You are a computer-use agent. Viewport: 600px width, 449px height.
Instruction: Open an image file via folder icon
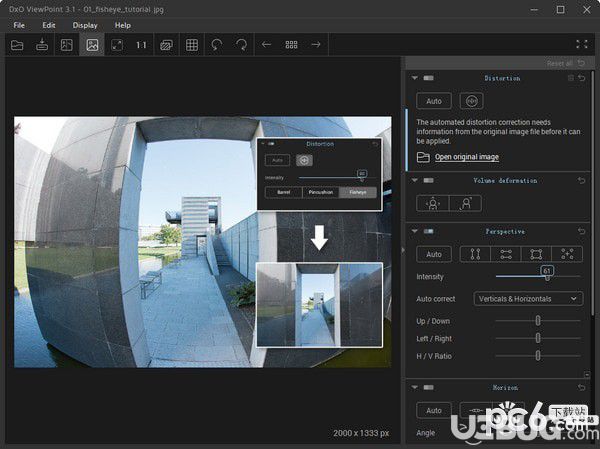[17, 45]
